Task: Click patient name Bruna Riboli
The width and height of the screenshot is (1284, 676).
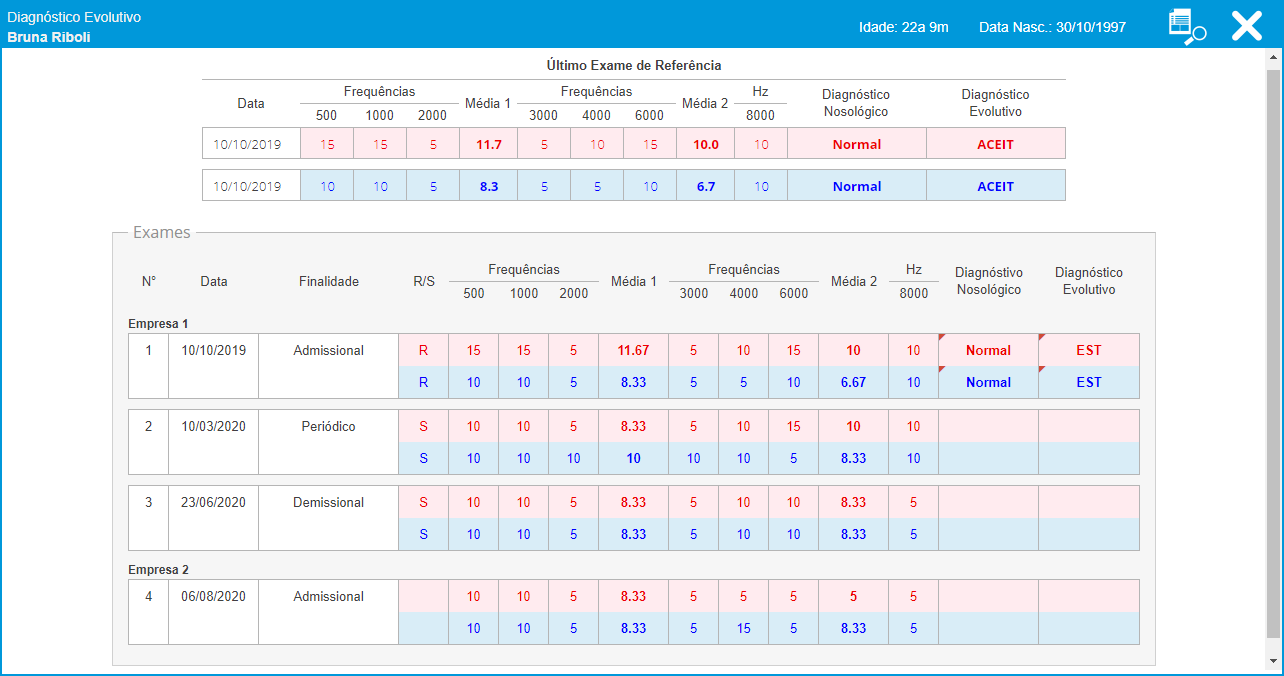Action: [x=48, y=38]
